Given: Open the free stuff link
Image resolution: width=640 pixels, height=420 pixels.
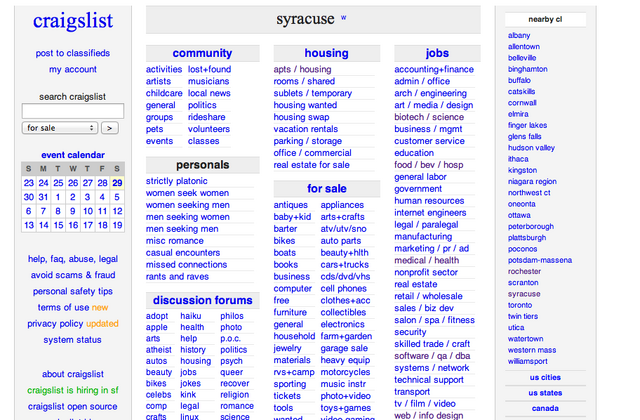Looking at the screenshot, I should tap(281, 300).
